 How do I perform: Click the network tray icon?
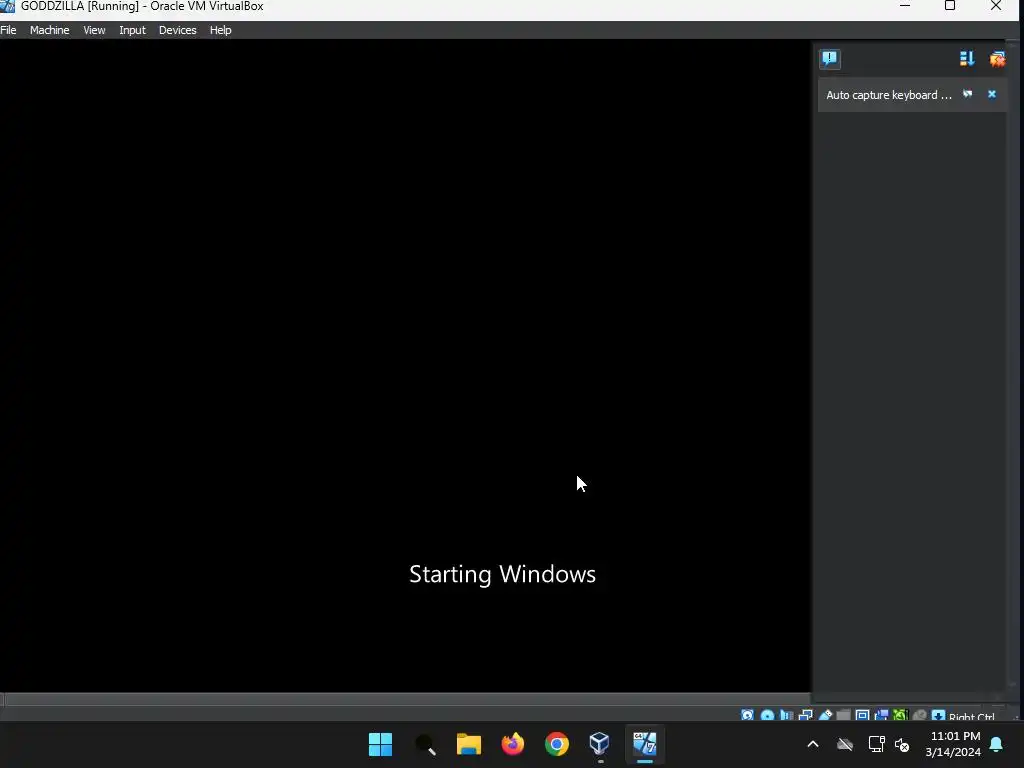(876, 744)
